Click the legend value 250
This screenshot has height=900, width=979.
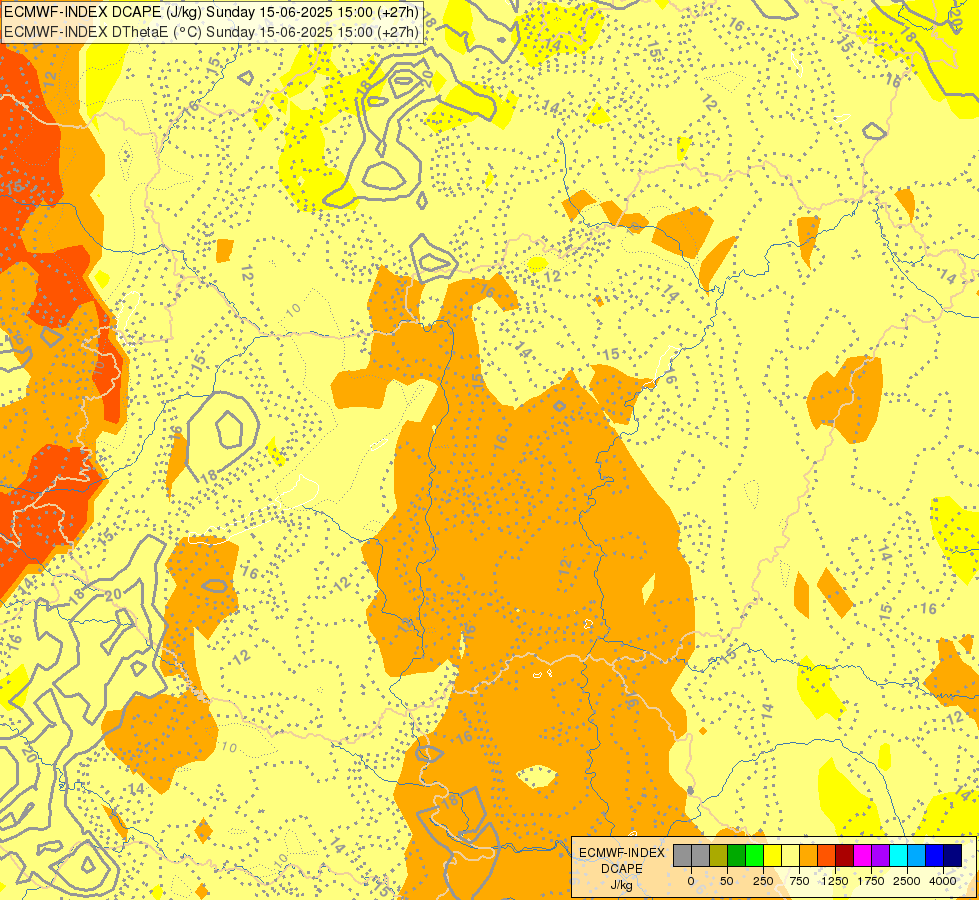(x=763, y=881)
